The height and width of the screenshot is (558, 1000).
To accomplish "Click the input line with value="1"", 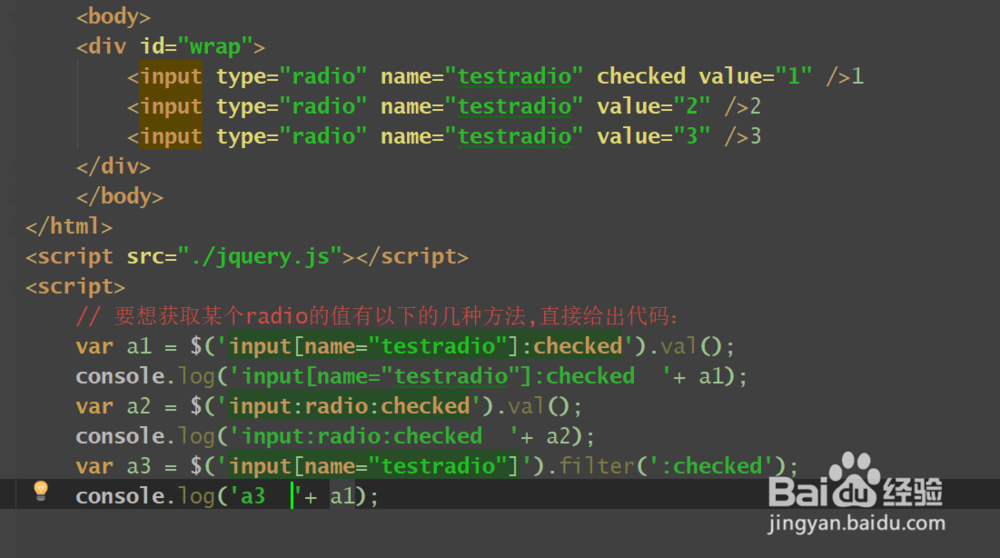I will [496, 77].
